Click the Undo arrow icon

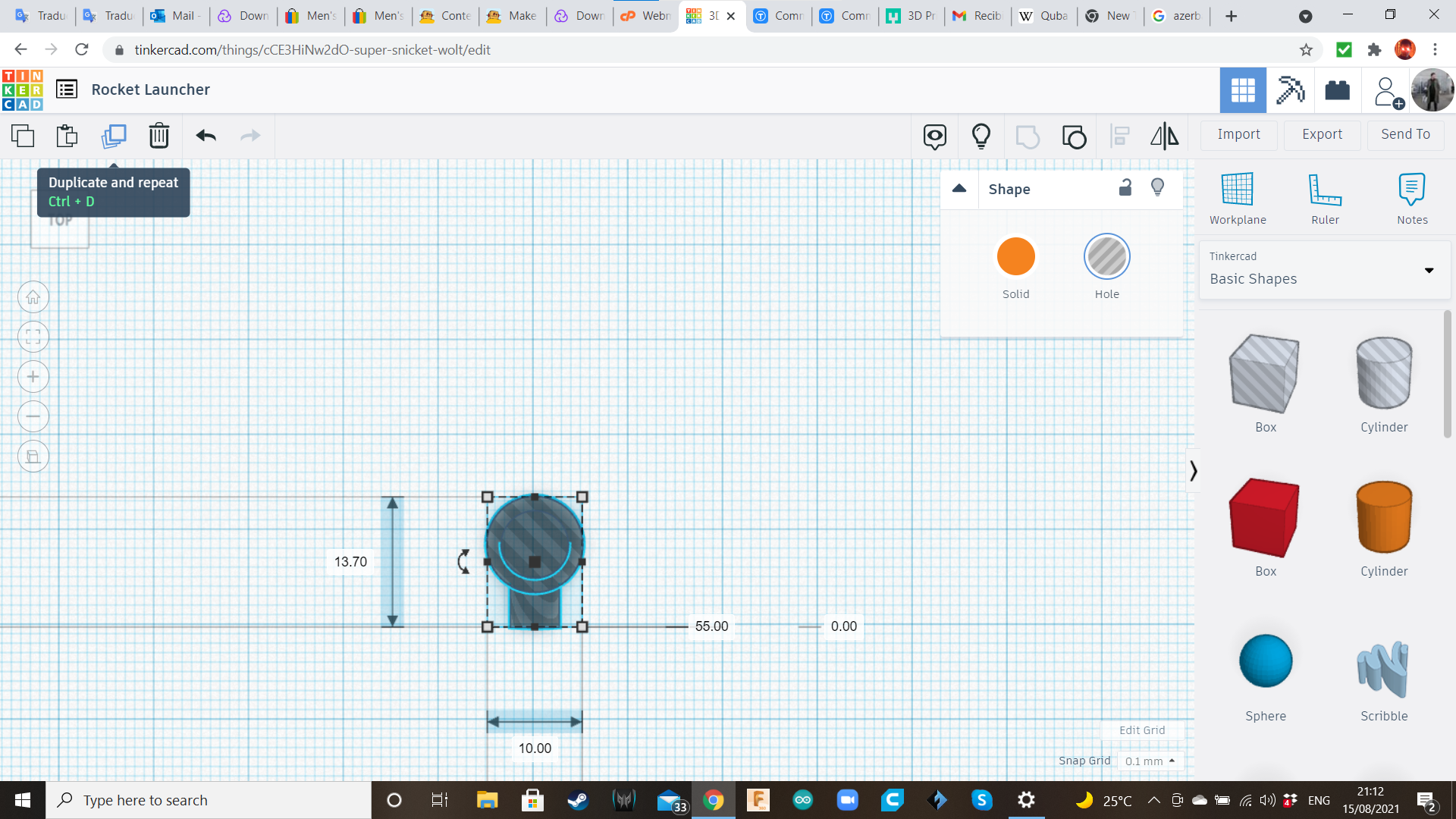tap(206, 136)
